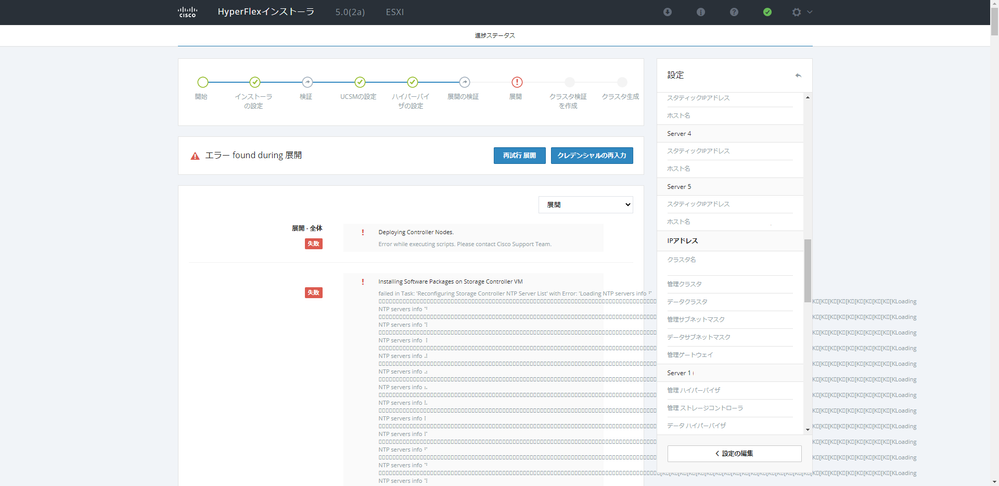
Task: Click the クラスタ検証を作成 step circle
Action: (x=570, y=82)
